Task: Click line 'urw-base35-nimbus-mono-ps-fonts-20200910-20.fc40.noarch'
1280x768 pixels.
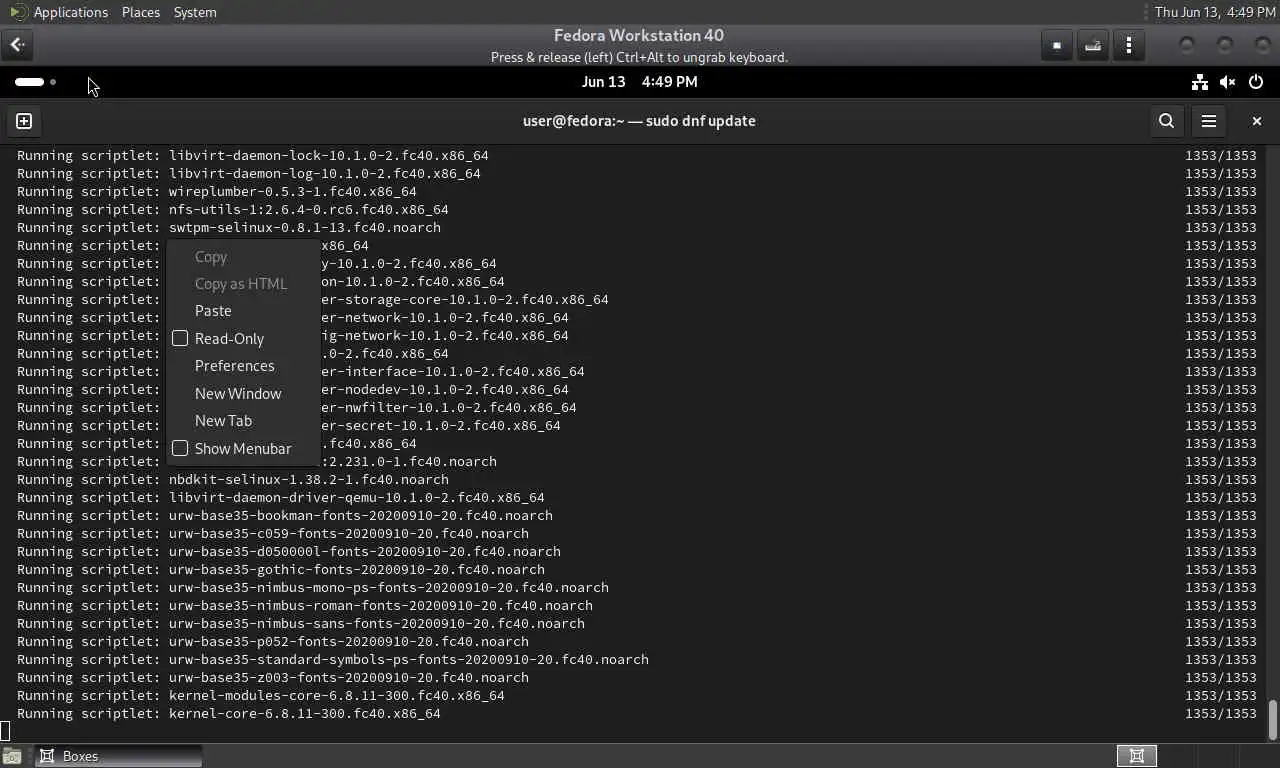Action: [x=389, y=588]
